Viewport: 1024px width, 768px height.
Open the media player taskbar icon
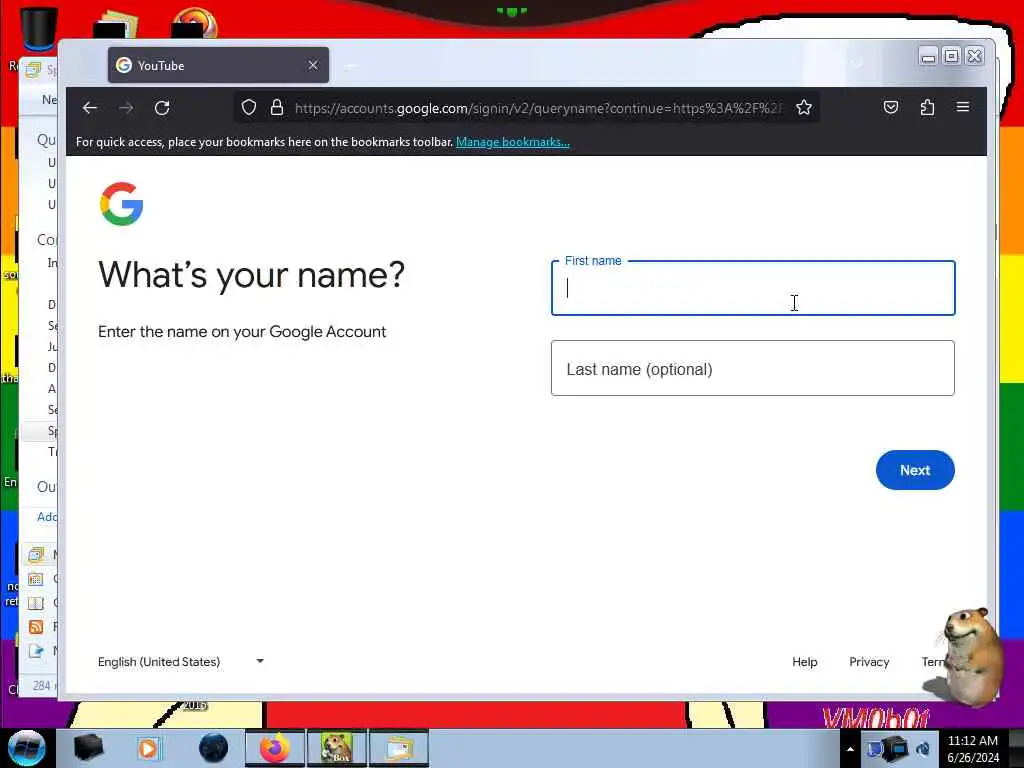[148, 748]
